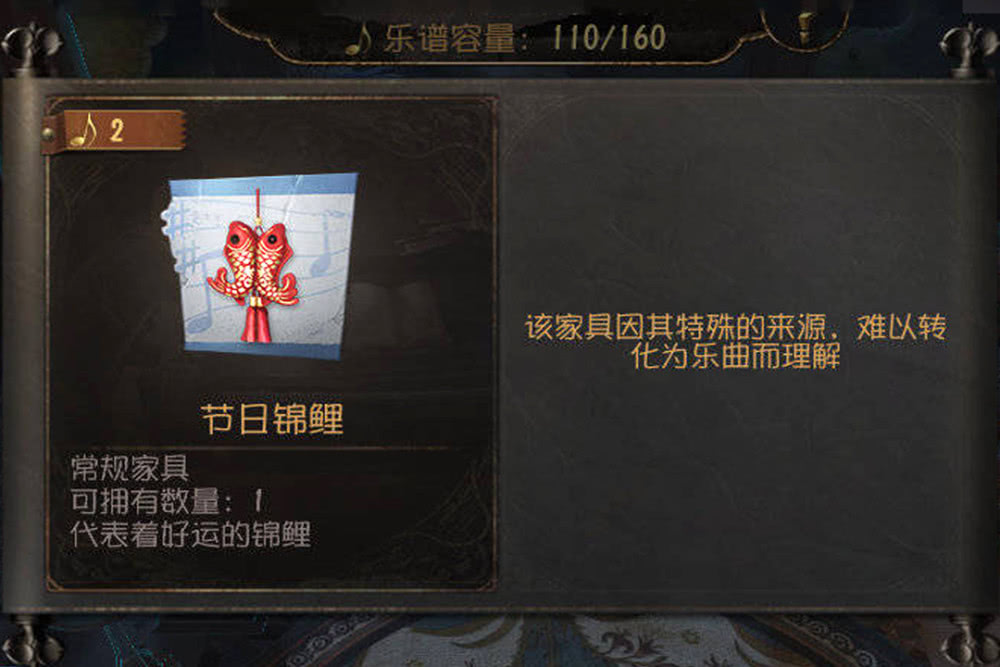
Task: Click the bottom-left scroll finial ornament
Action: (x=28, y=643)
